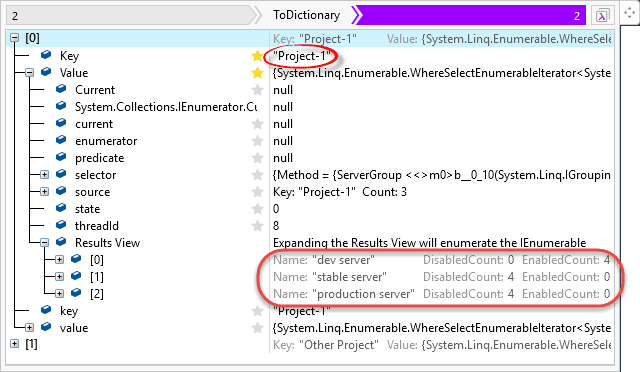
Task: Select the ToDictionary pipeline step
Action: coord(307,15)
